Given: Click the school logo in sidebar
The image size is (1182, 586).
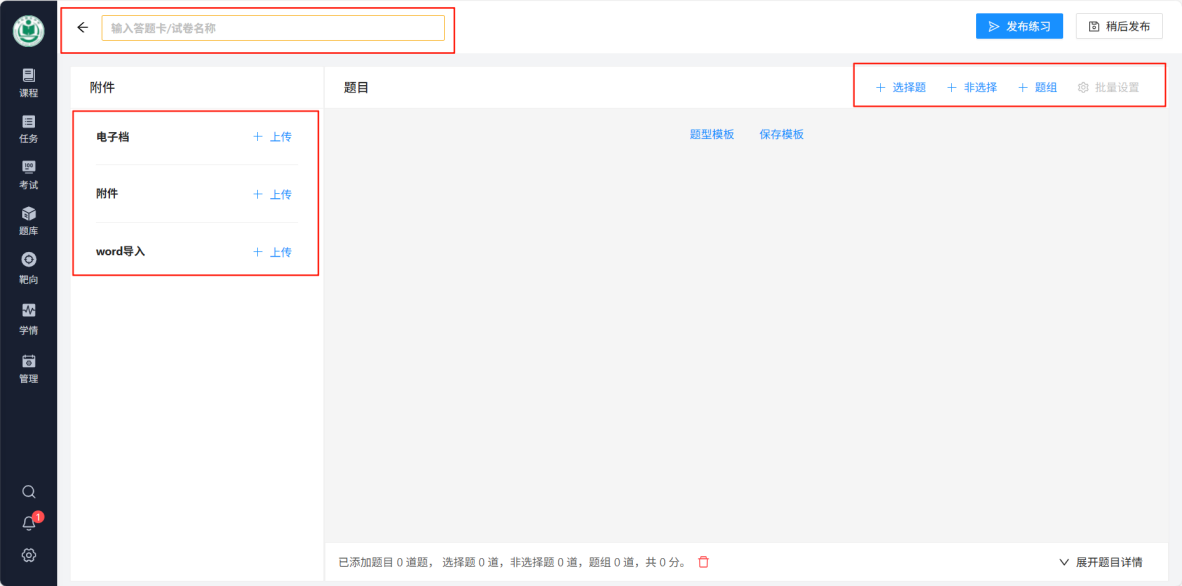Looking at the screenshot, I should click(x=29, y=30).
